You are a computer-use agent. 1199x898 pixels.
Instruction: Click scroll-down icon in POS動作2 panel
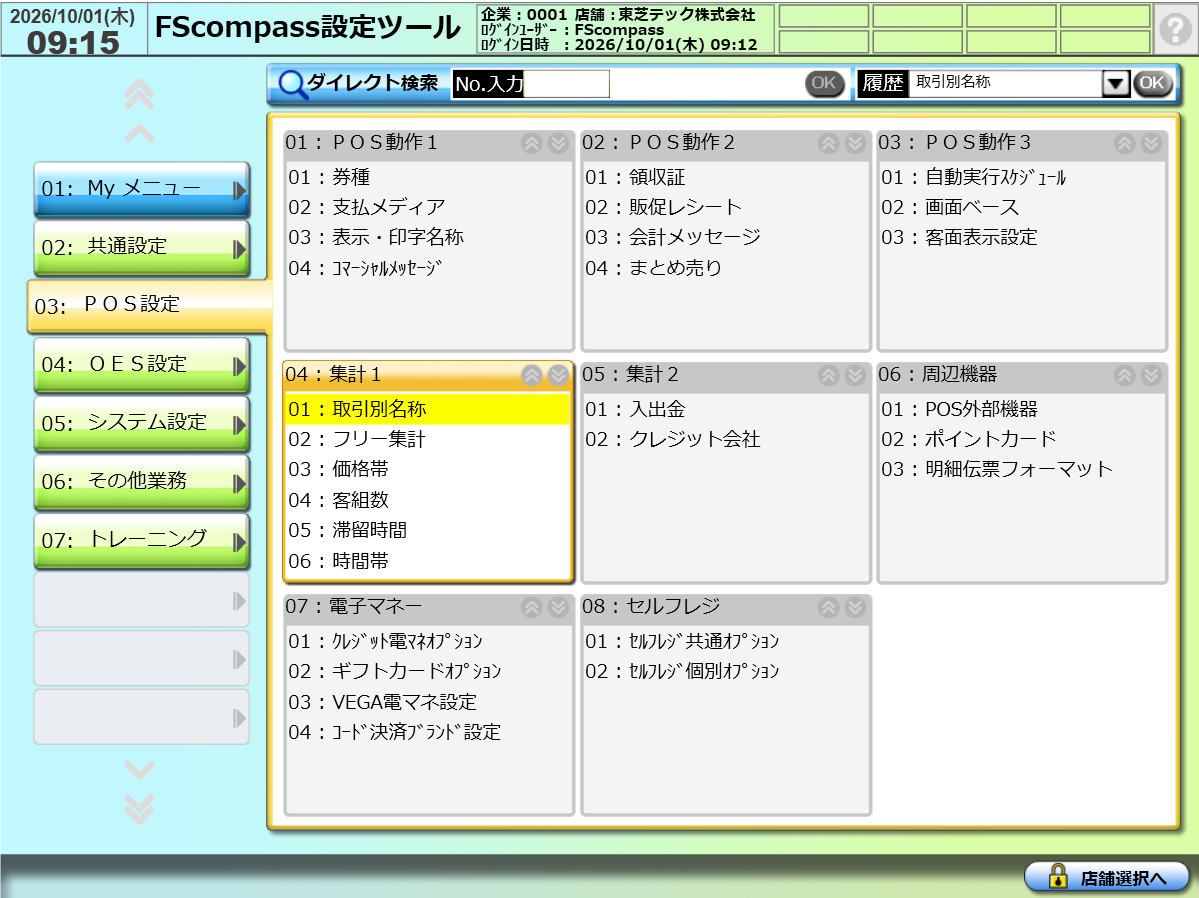(x=856, y=143)
